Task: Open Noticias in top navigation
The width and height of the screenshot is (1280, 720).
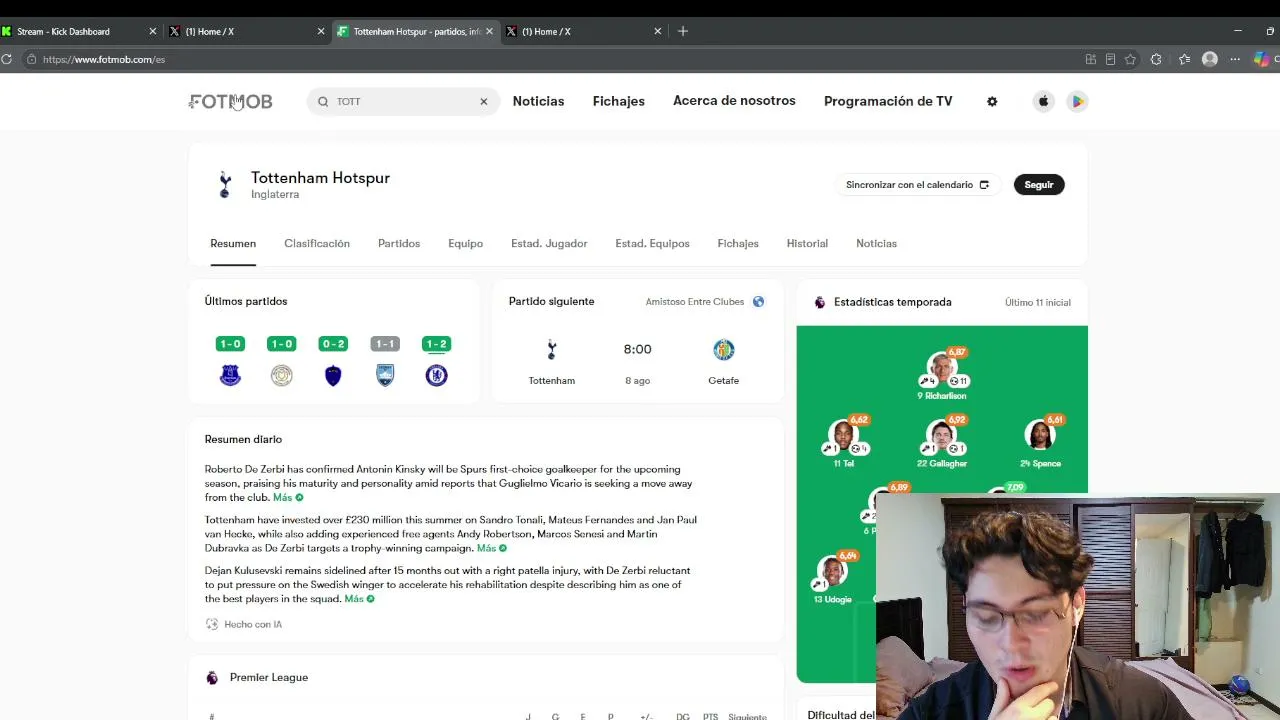Action: 538,101
